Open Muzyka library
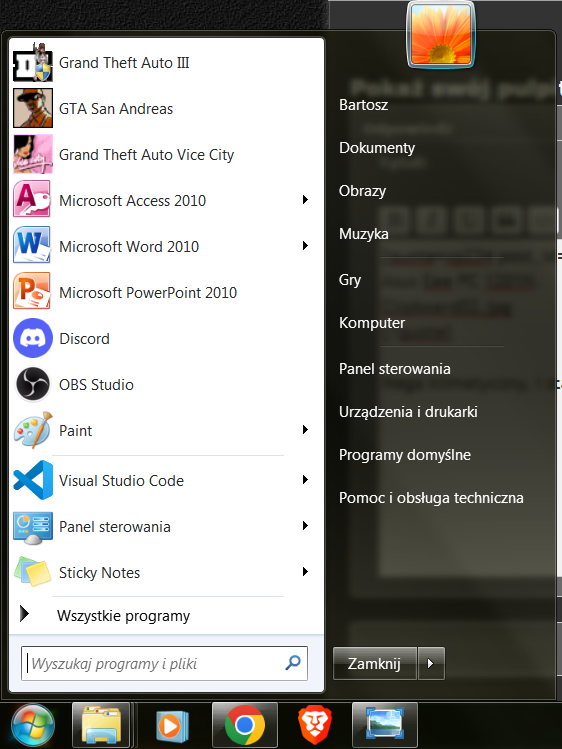The image size is (562, 749). coord(364,234)
